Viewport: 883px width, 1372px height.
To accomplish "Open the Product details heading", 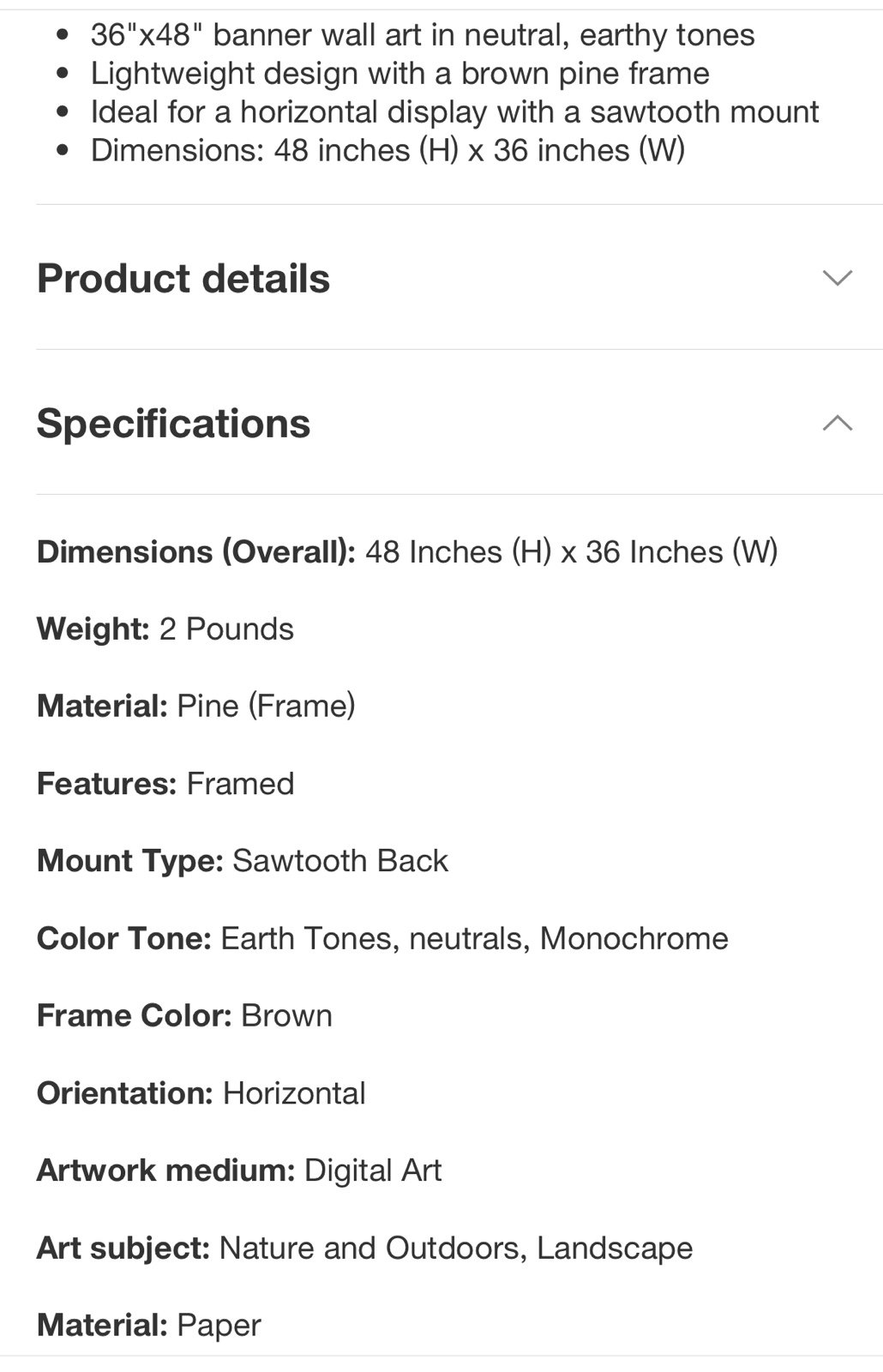I will pos(183,279).
